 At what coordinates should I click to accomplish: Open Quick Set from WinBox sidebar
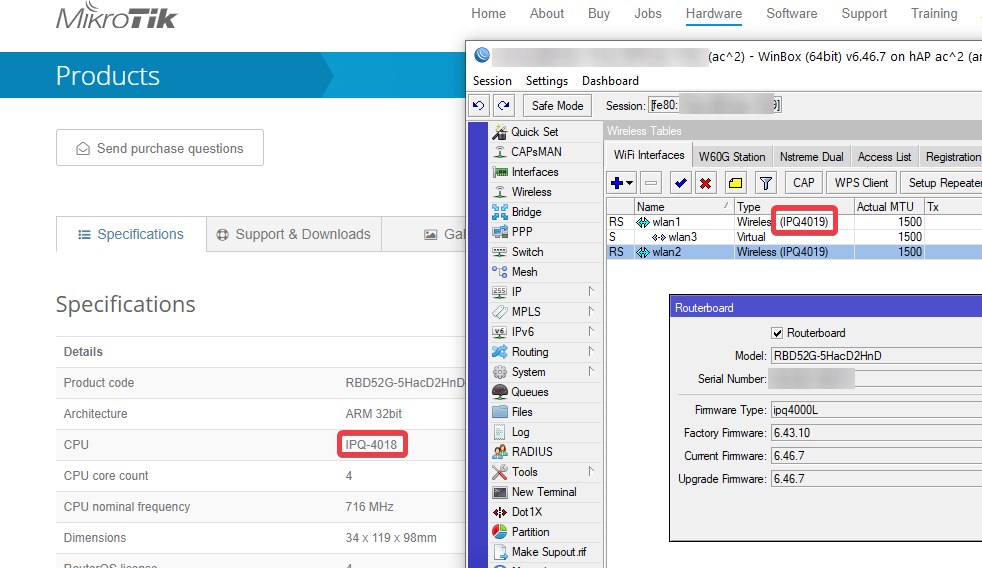pos(534,132)
